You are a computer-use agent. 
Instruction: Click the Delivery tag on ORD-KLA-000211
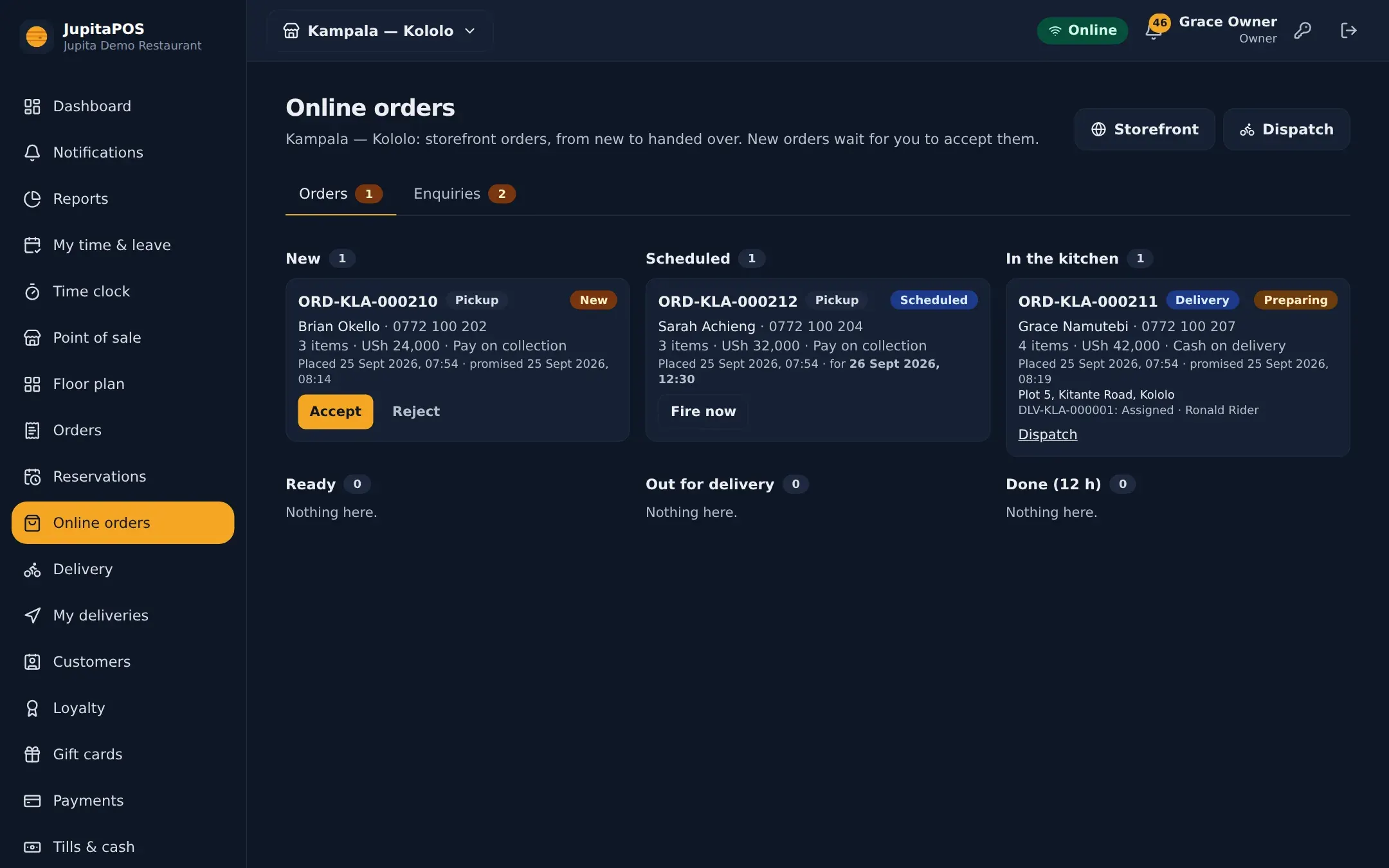[1202, 300]
